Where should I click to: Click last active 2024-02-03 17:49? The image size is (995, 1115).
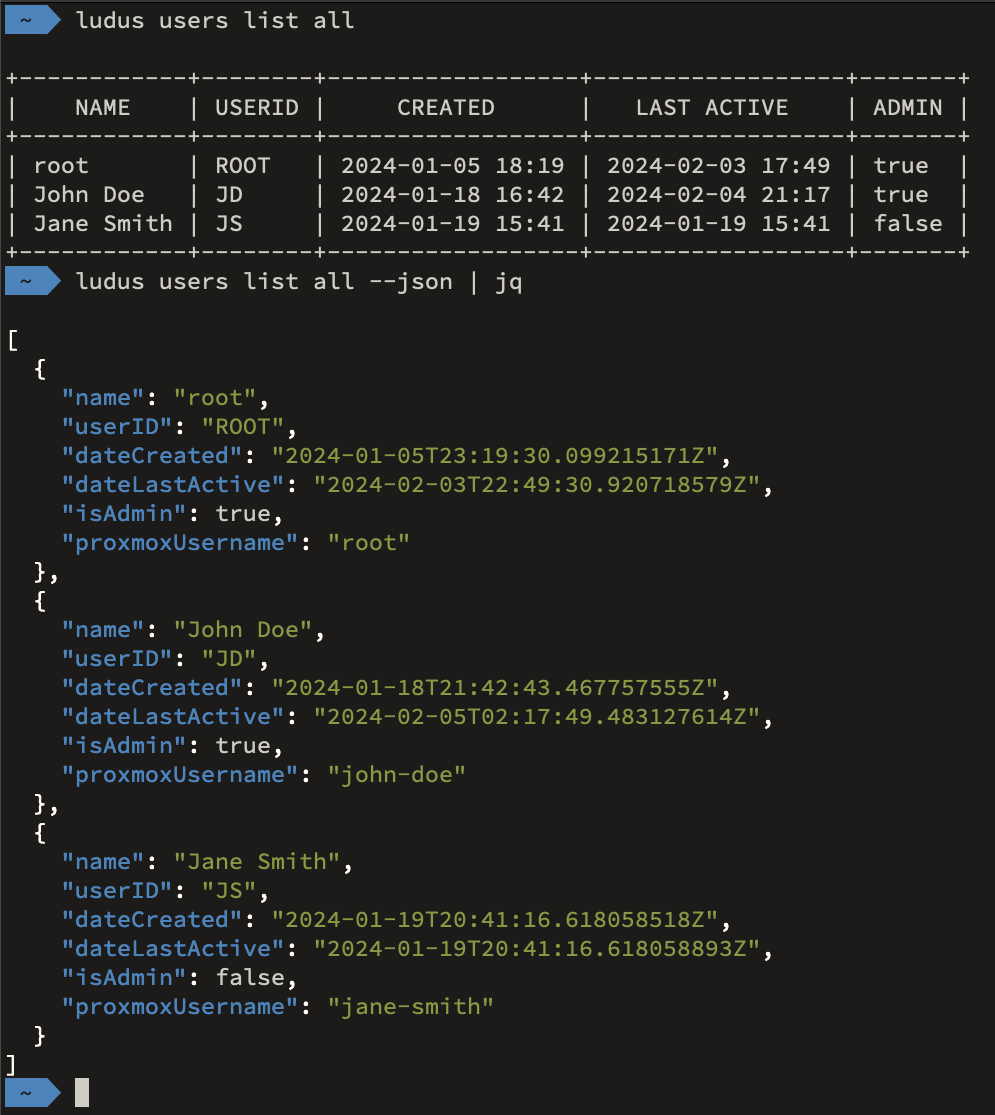718,166
